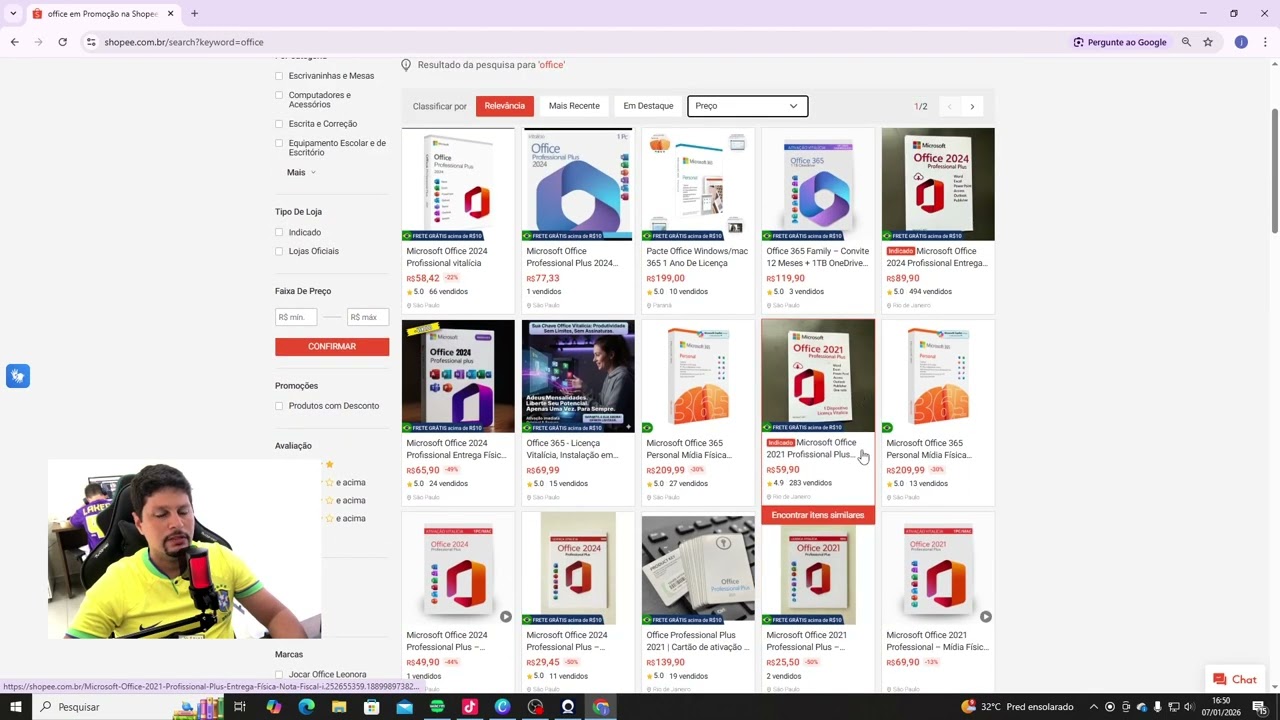Open the Preço sort dropdown
This screenshot has width=1280, height=720.
[747, 106]
